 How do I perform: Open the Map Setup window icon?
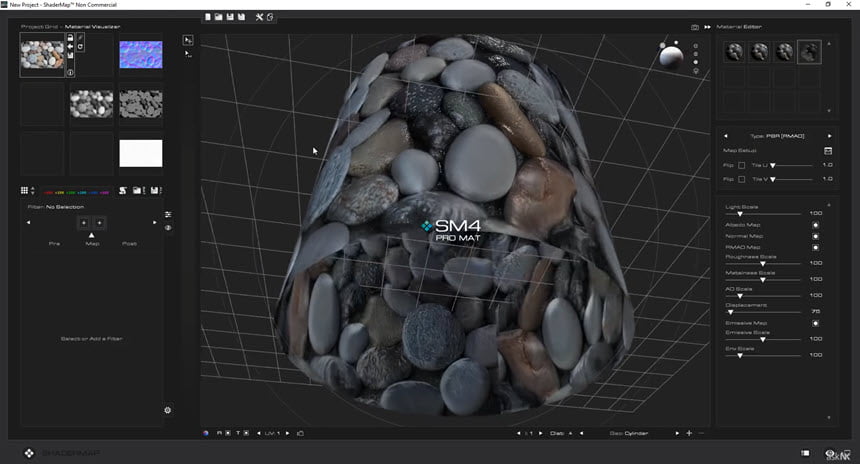click(828, 150)
